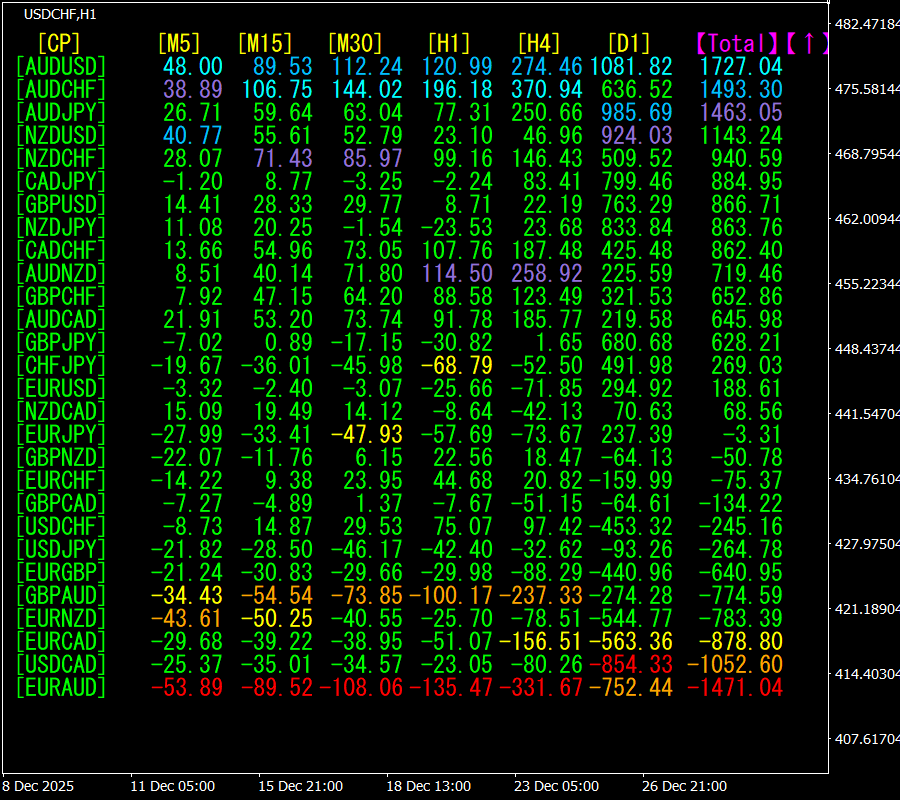This screenshot has height=800, width=900.
Task: Click the 18 Dec 13:00 time label
Action: (429, 786)
